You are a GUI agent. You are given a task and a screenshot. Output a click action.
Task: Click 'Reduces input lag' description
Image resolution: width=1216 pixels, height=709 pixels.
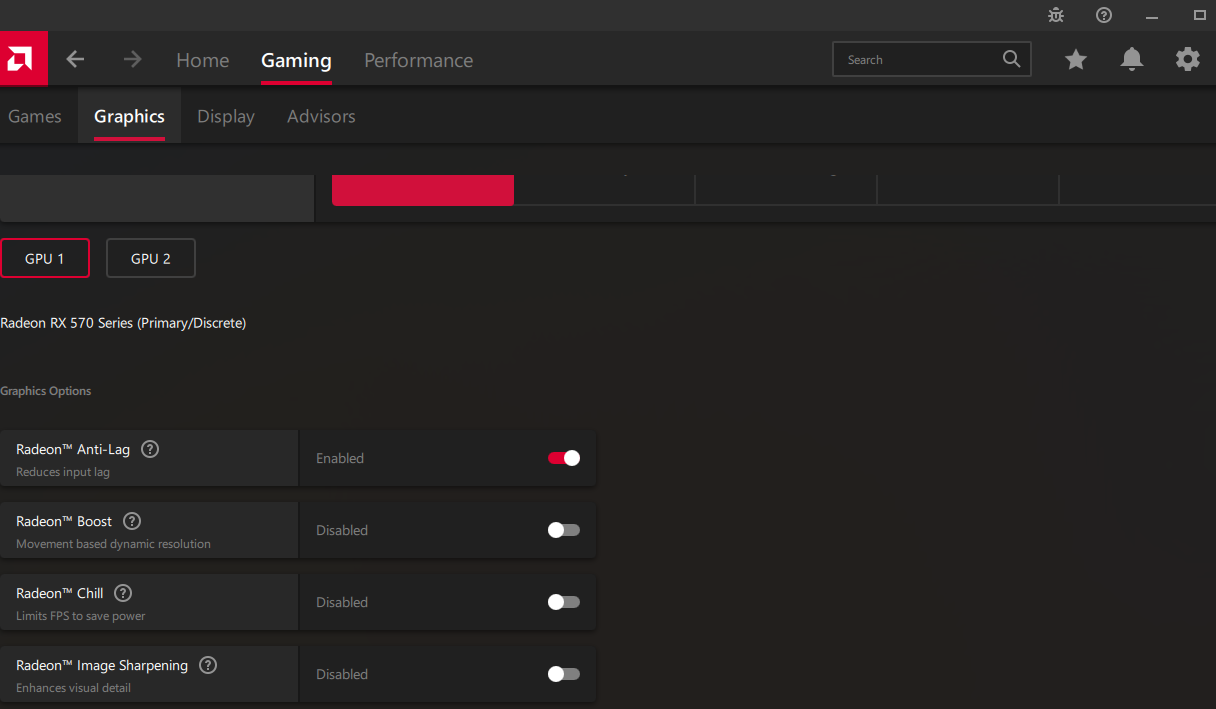(63, 472)
